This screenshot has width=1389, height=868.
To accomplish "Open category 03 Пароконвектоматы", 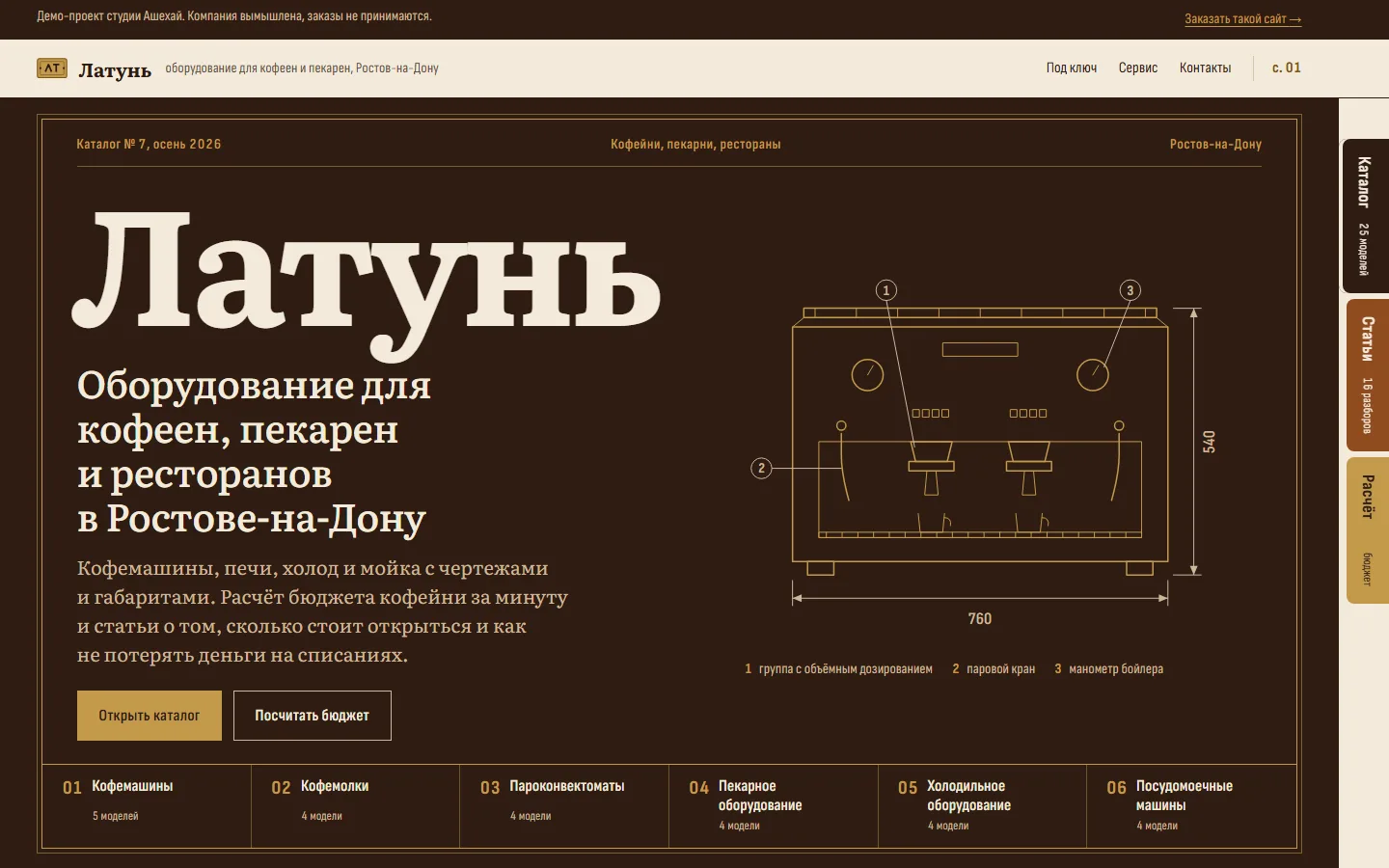I will (x=564, y=806).
